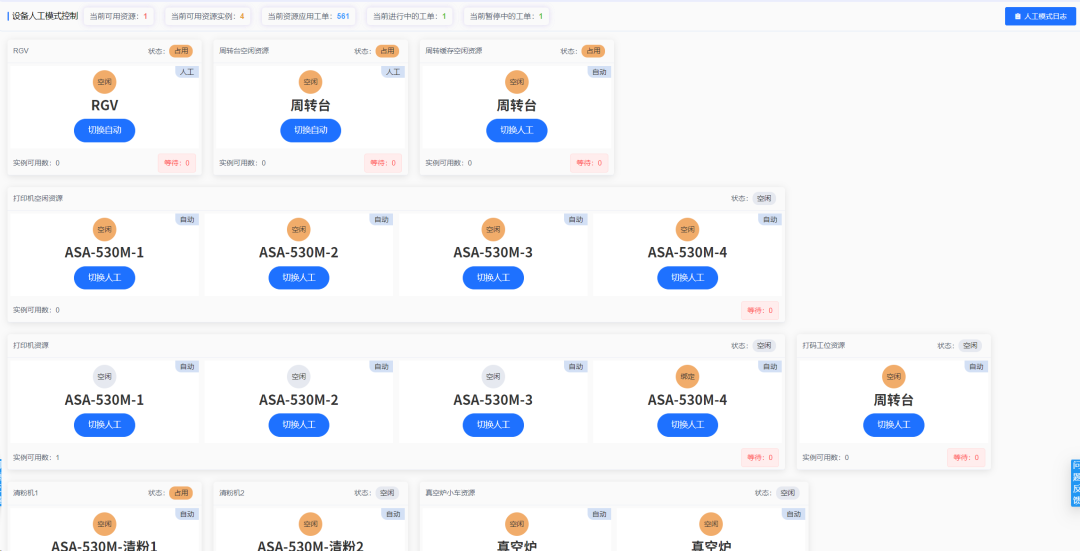Click the 当前进行中的工单: 1 statistic chip
Viewport: 1080px width, 551px height.
click(409, 16)
